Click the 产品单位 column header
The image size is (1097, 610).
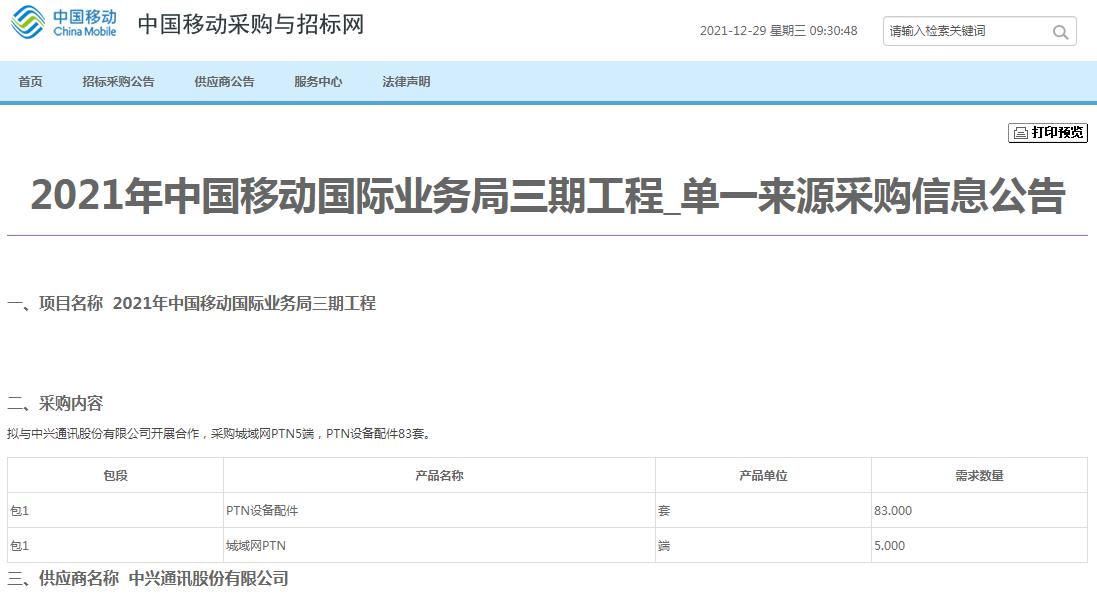coord(763,476)
